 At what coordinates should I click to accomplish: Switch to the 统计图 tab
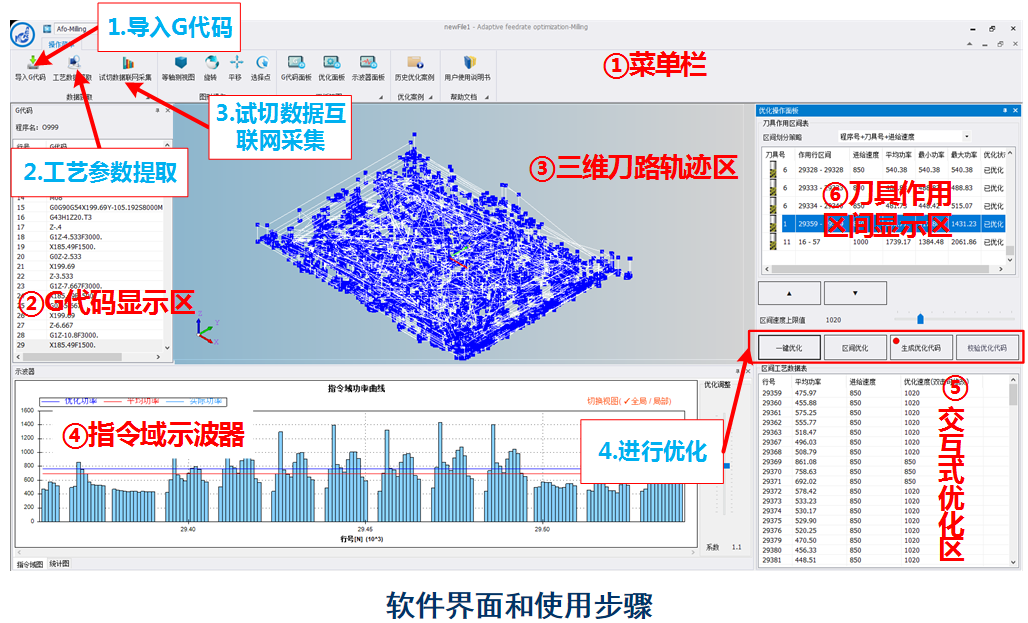[x=60, y=565]
